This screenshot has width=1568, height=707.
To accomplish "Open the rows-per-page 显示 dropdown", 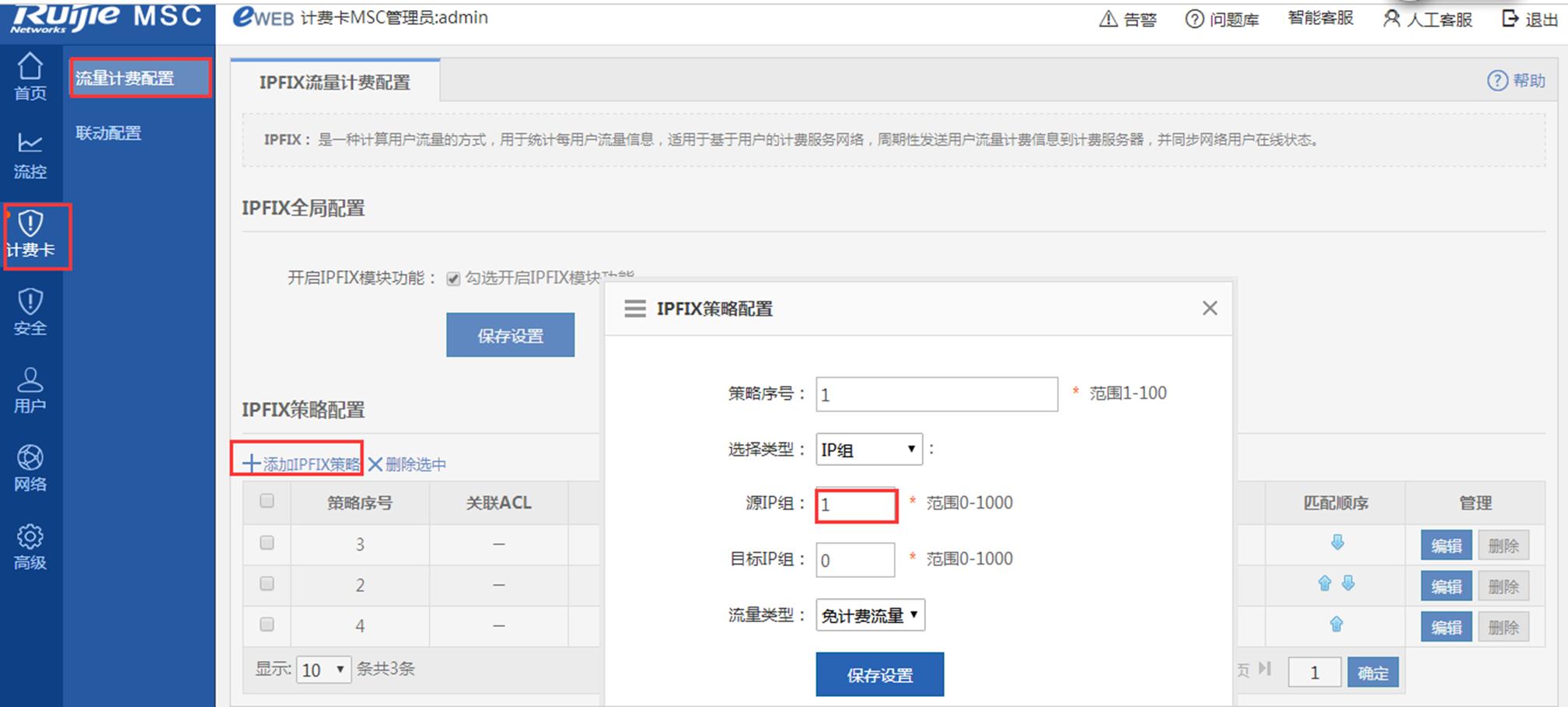I will click(x=323, y=670).
